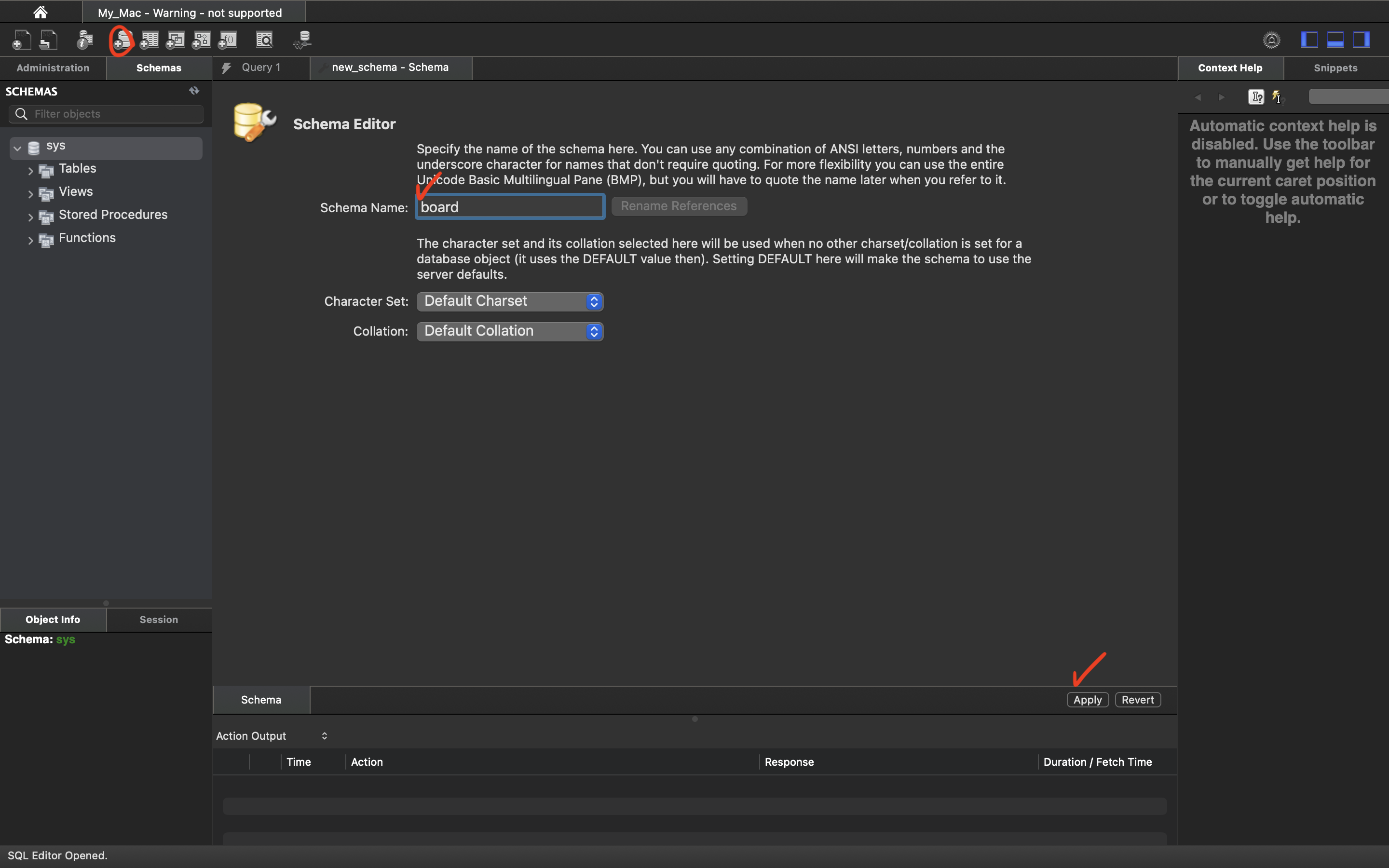Click the Revert button

(x=1137, y=700)
